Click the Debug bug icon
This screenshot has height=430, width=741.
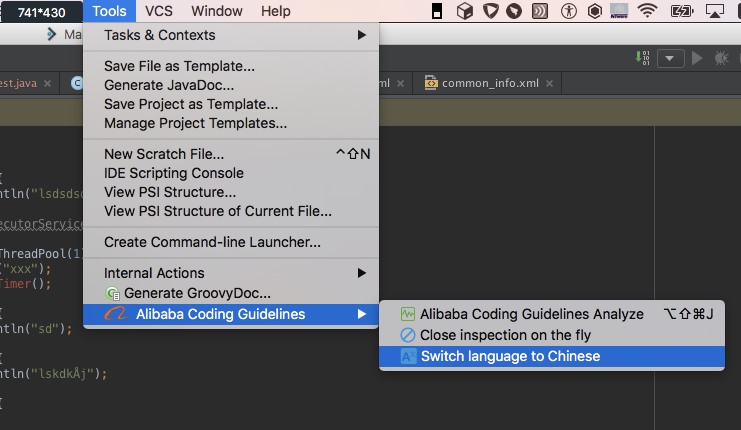click(x=722, y=59)
